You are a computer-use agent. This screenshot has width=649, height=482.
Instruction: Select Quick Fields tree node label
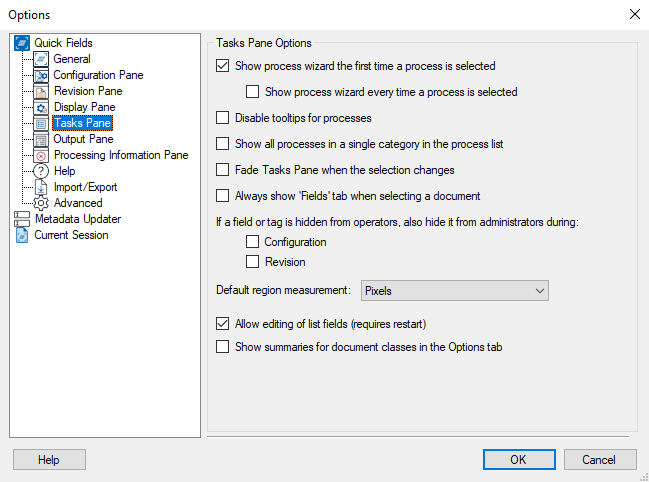click(x=63, y=43)
